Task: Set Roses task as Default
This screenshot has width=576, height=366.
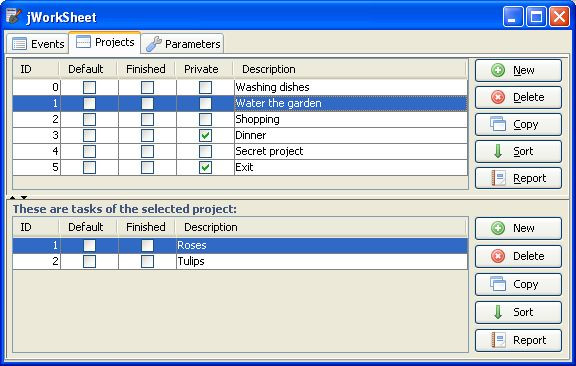Action: [x=89, y=245]
